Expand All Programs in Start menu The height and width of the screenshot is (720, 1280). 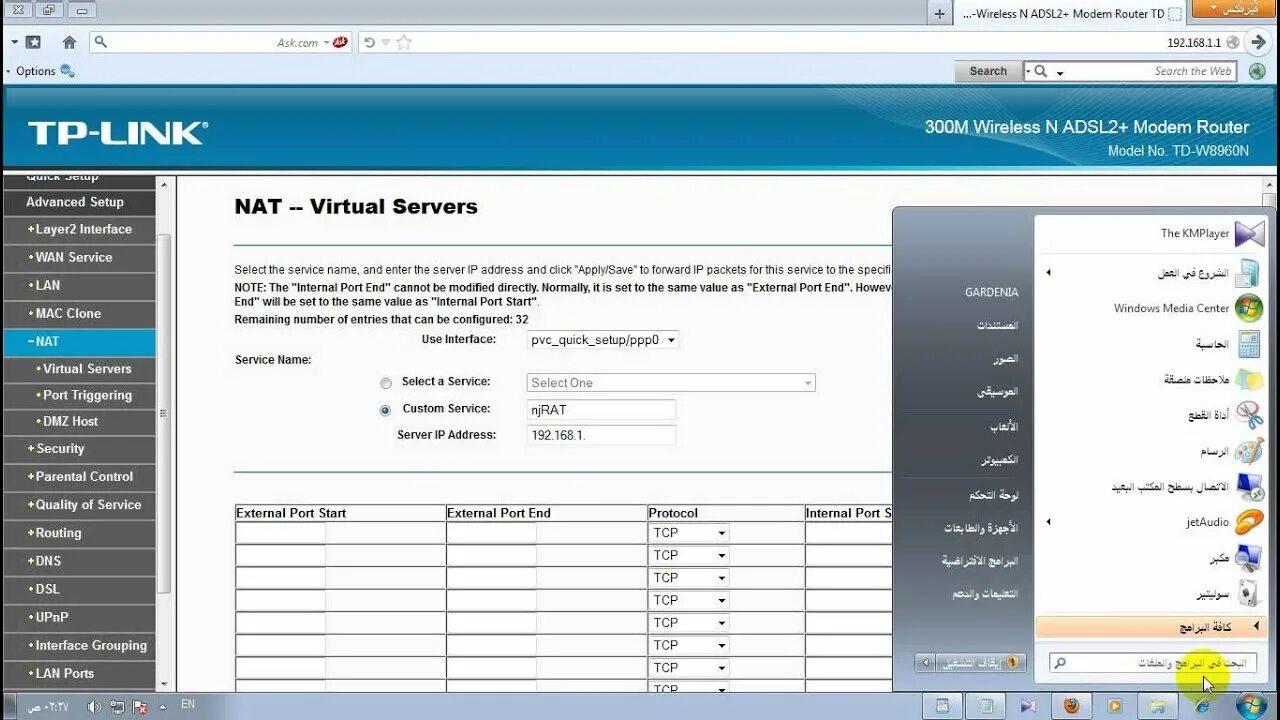point(1151,628)
